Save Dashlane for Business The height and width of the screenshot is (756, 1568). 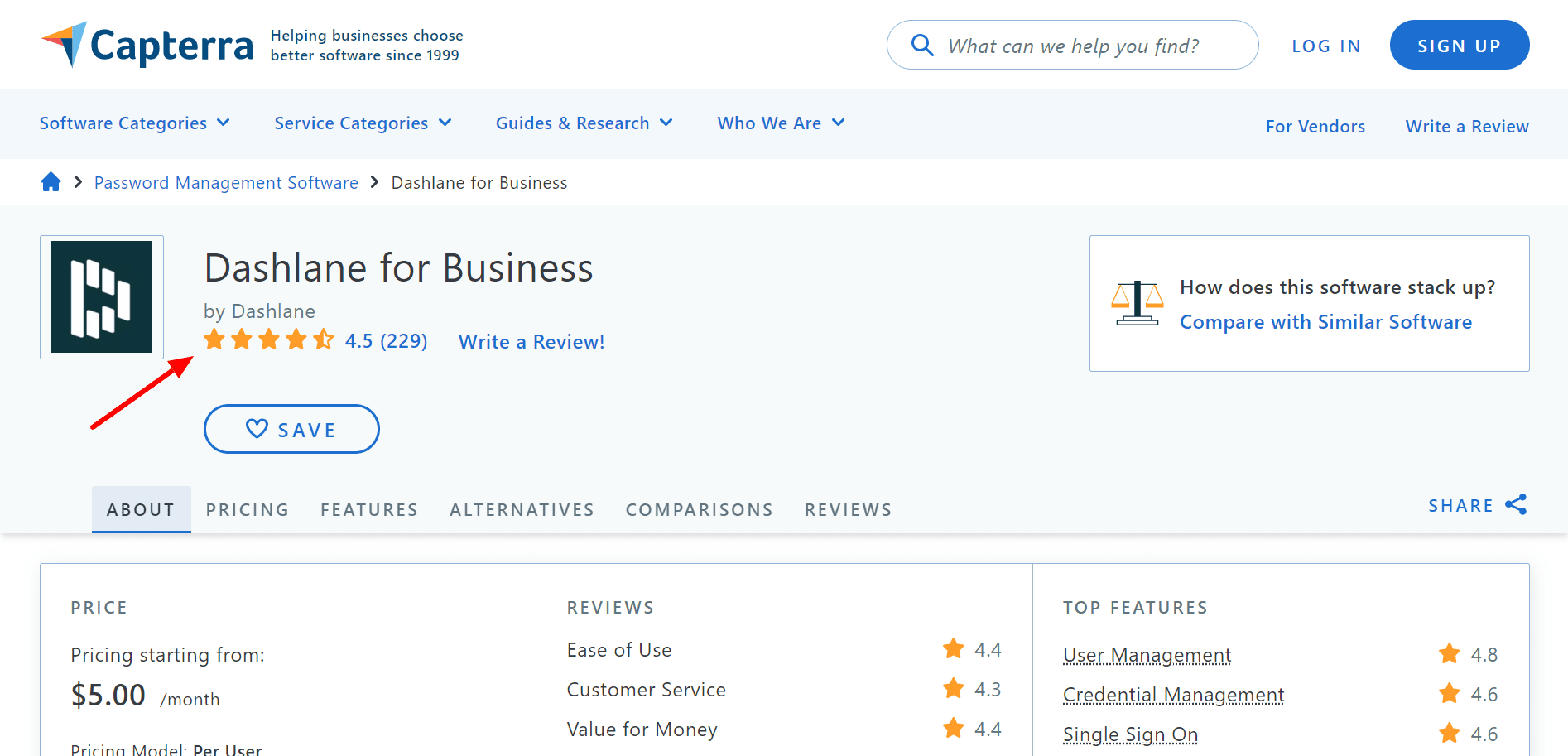[x=291, y=429]
